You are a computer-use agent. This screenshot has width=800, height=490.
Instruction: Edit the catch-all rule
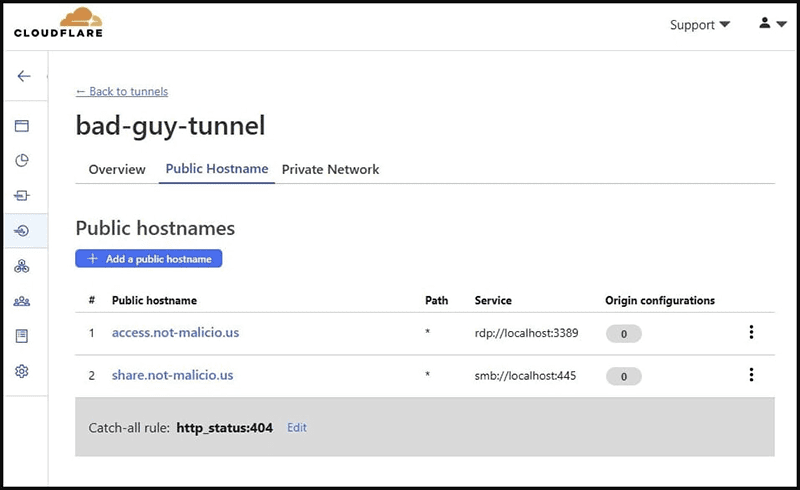point(297,428)
